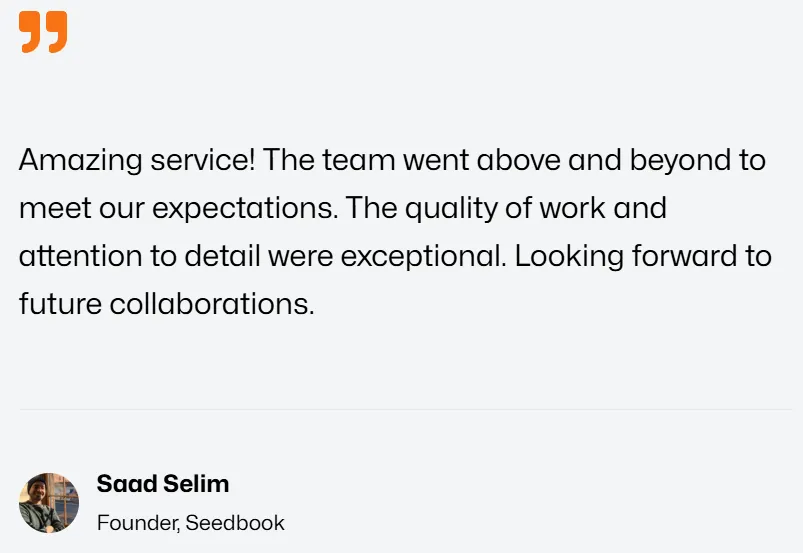Click the word quality in the quote

(x=451, y=209)
